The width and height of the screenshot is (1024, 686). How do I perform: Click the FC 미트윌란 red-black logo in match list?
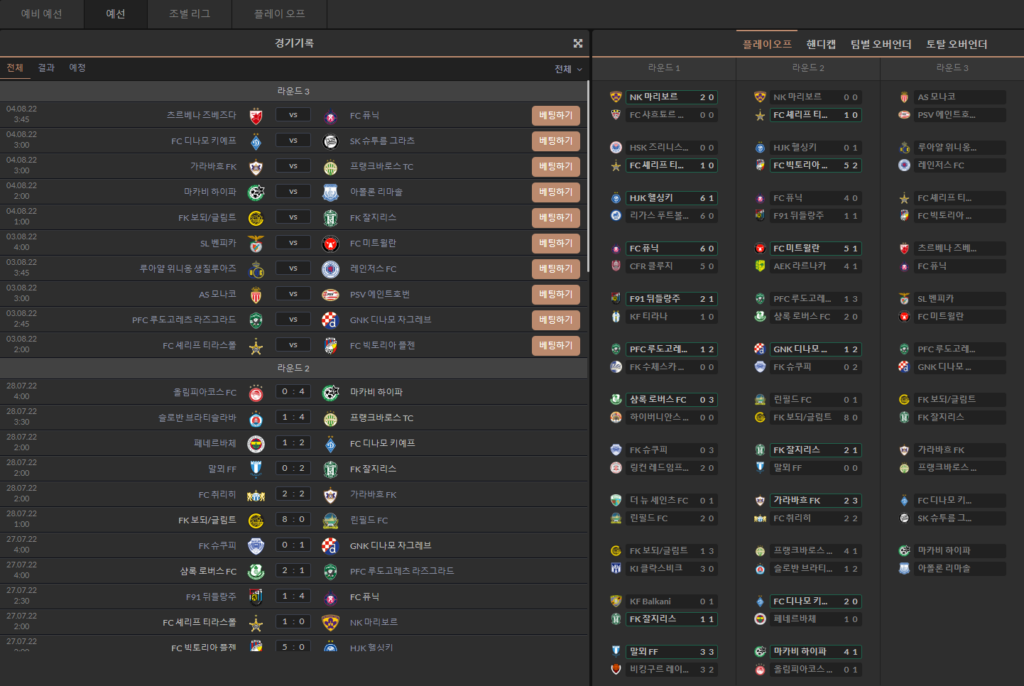click(x=330, y=243)
